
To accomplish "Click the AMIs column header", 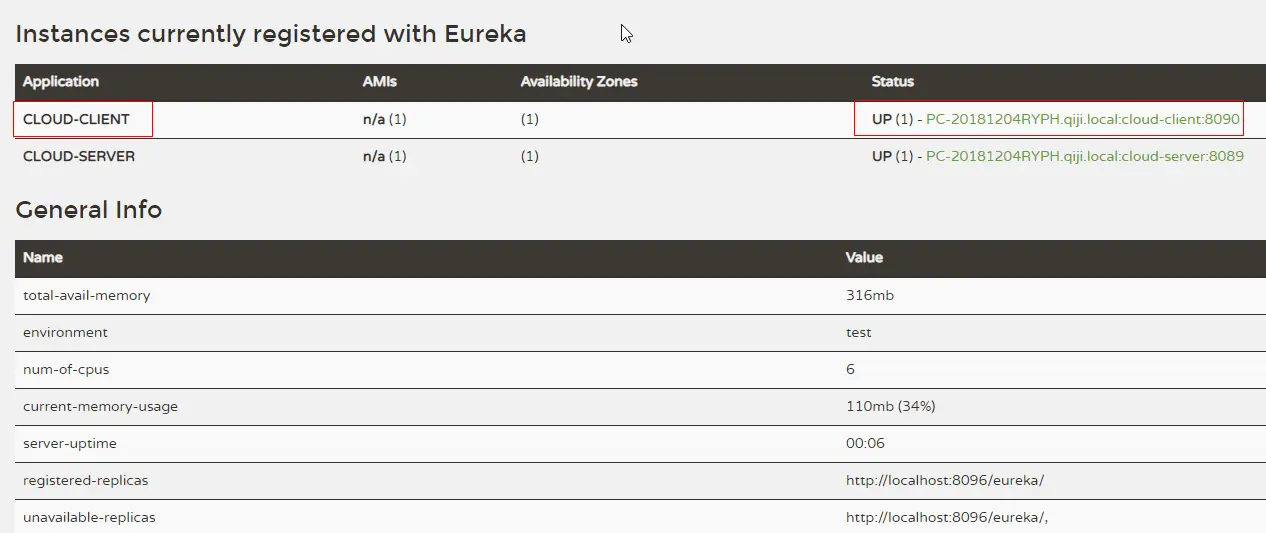I will pyautogui.click(x=379, y=82).
